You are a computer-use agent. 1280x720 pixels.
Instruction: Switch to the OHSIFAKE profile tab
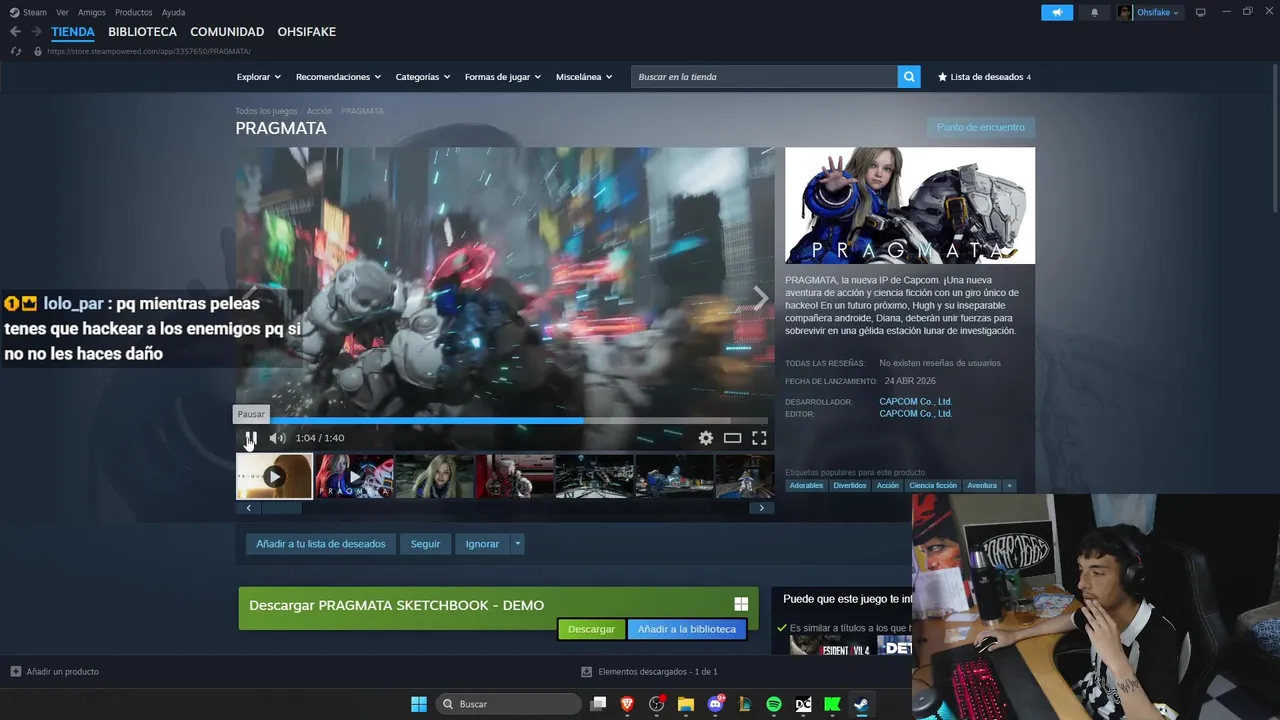307,32
